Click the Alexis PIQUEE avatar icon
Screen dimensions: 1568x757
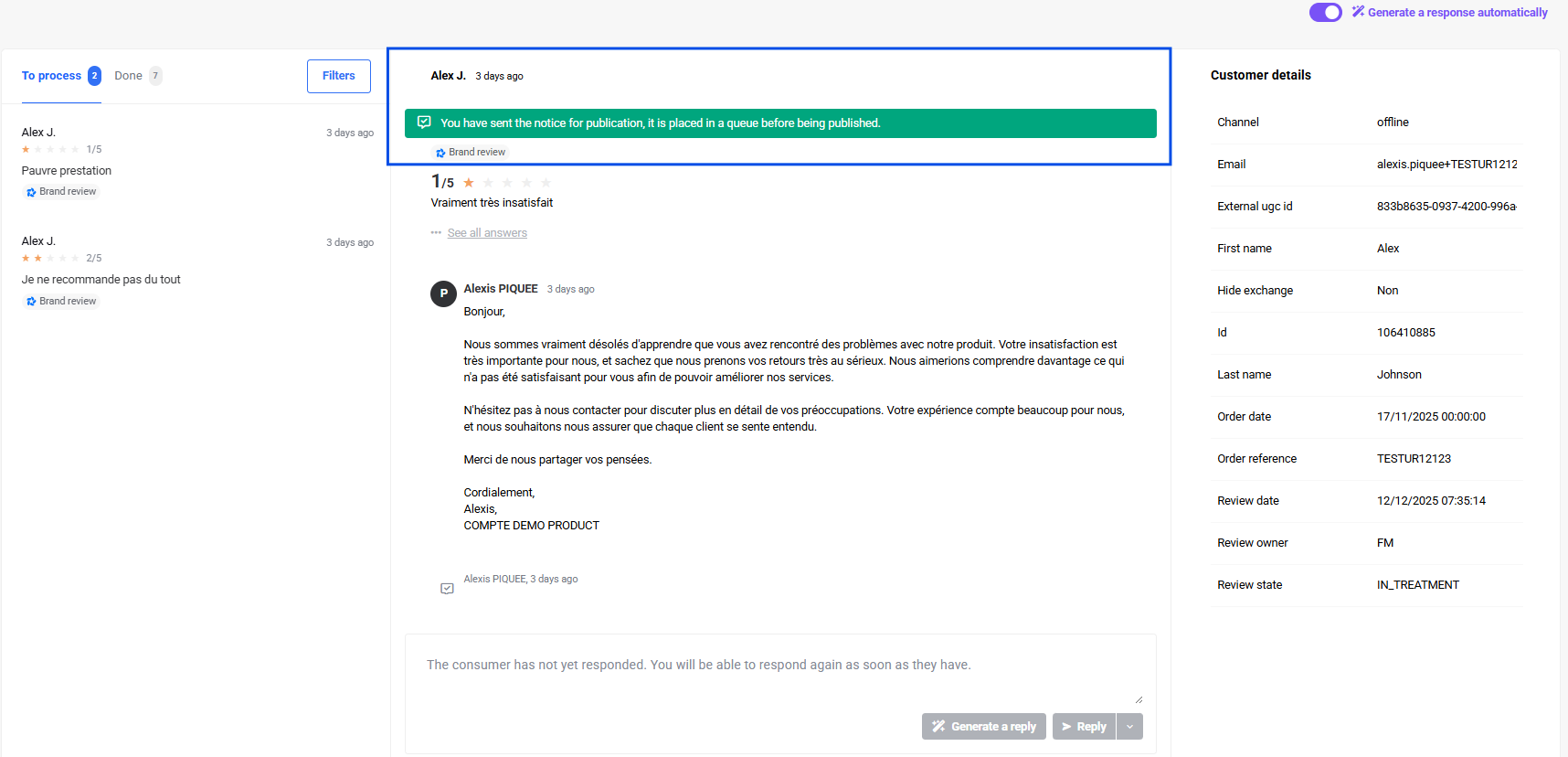pyautogui.click(x=443, y=293)
